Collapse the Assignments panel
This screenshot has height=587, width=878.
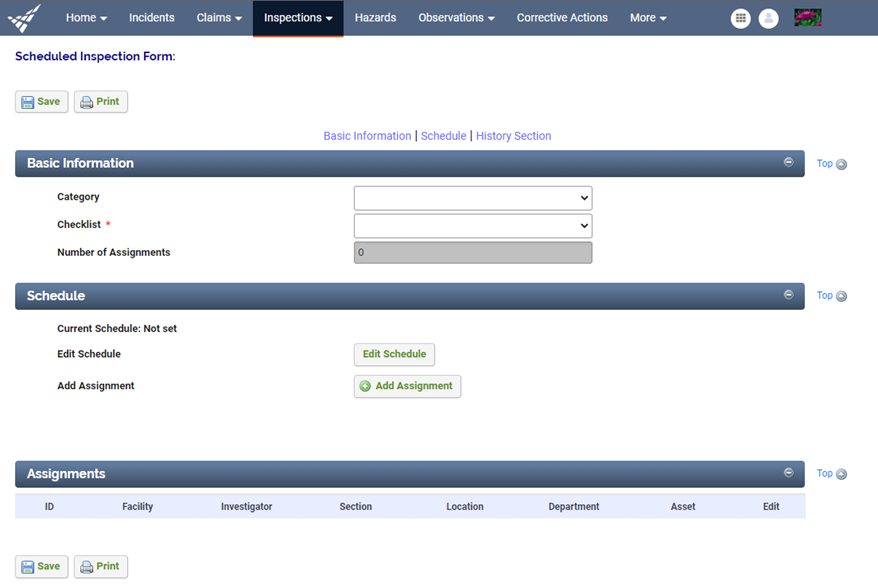tap(789, 471)
